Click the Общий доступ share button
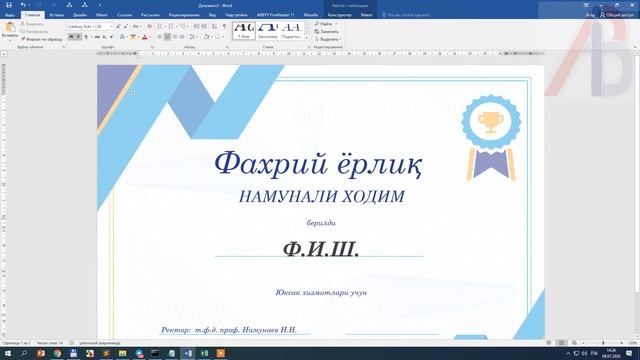Image resolution: width=640 pixels, height=360 pixels. coord(617,15)
